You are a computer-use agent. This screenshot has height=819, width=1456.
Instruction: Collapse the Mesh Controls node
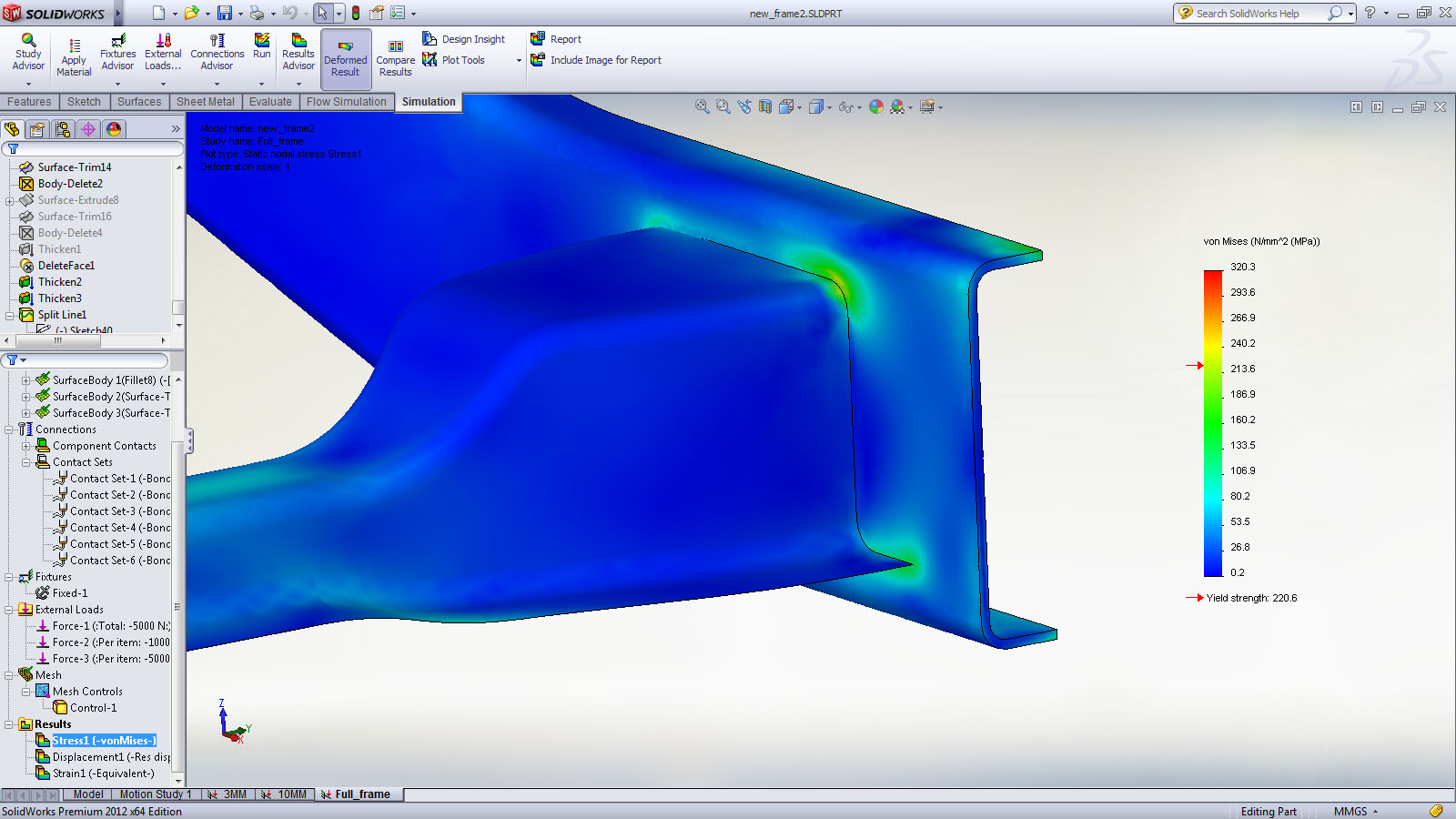coord(26,692)
